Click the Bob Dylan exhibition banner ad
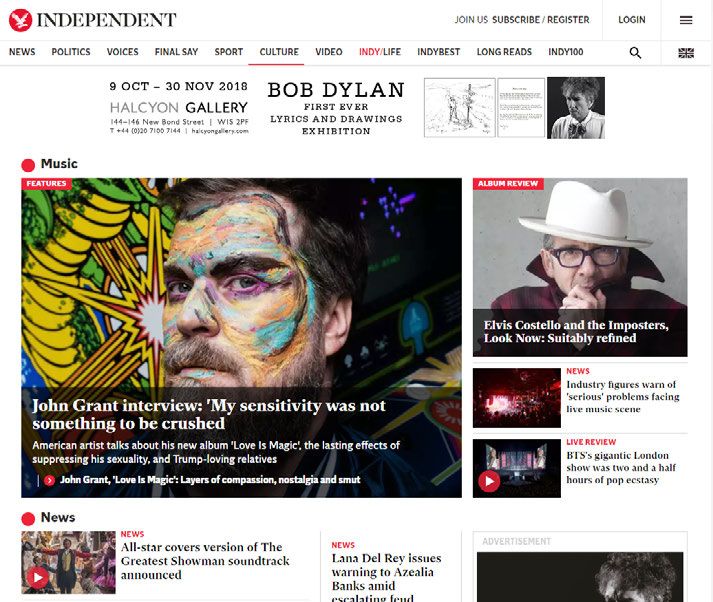The width and height of the screenshot is (713, 602). (356, 108)
